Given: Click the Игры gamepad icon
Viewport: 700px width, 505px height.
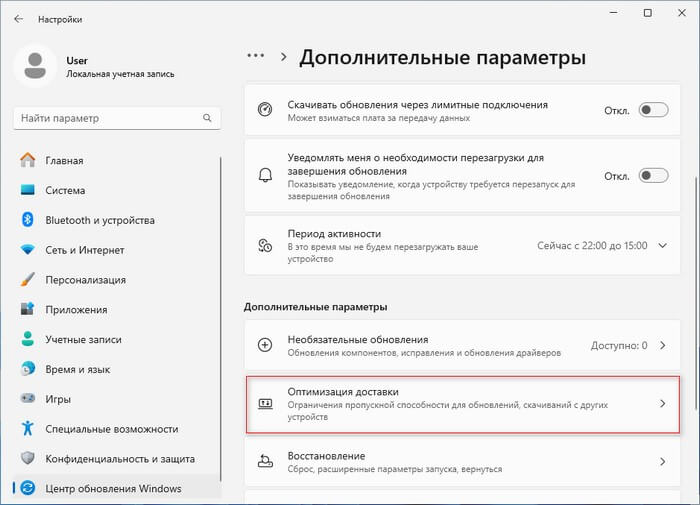Looking at the screenshot, I should tap(28, 398).
